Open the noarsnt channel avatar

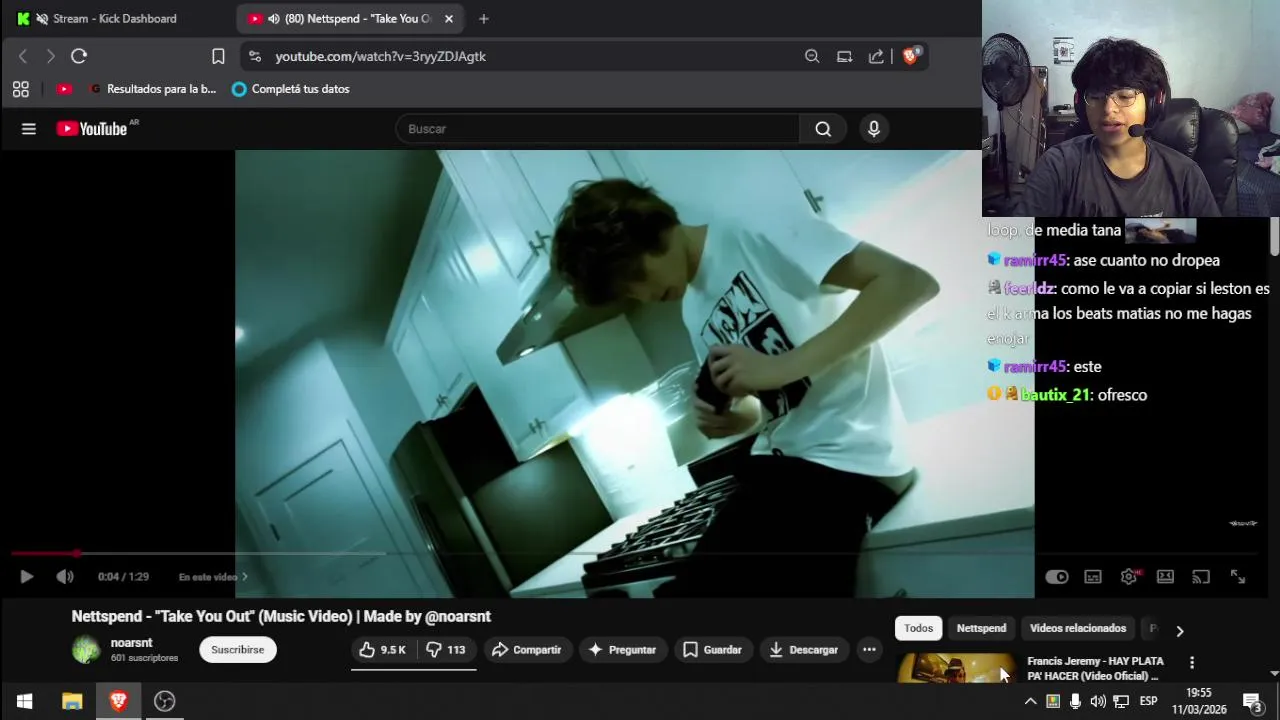point(86,650)
